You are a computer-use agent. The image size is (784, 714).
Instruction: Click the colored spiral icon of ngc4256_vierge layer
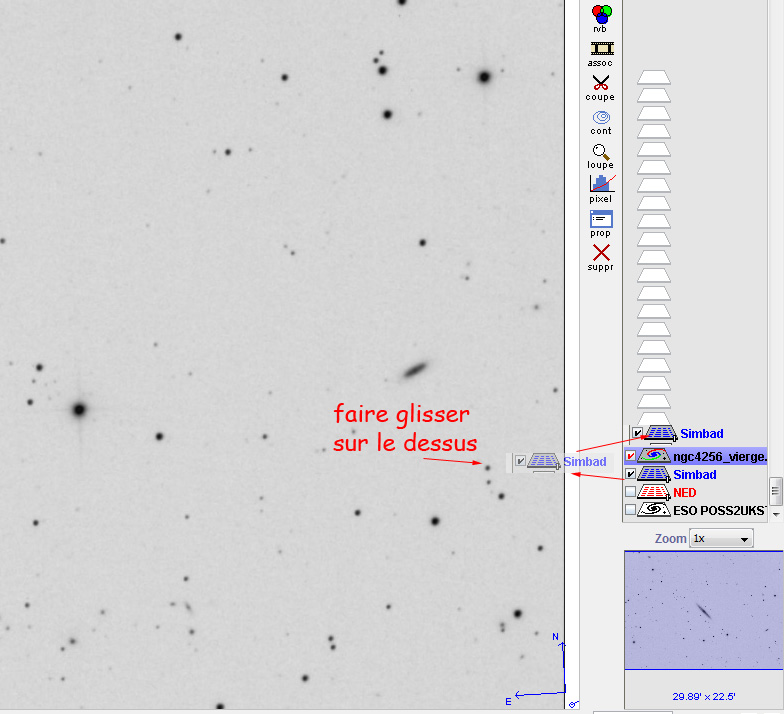click(654, 456)
